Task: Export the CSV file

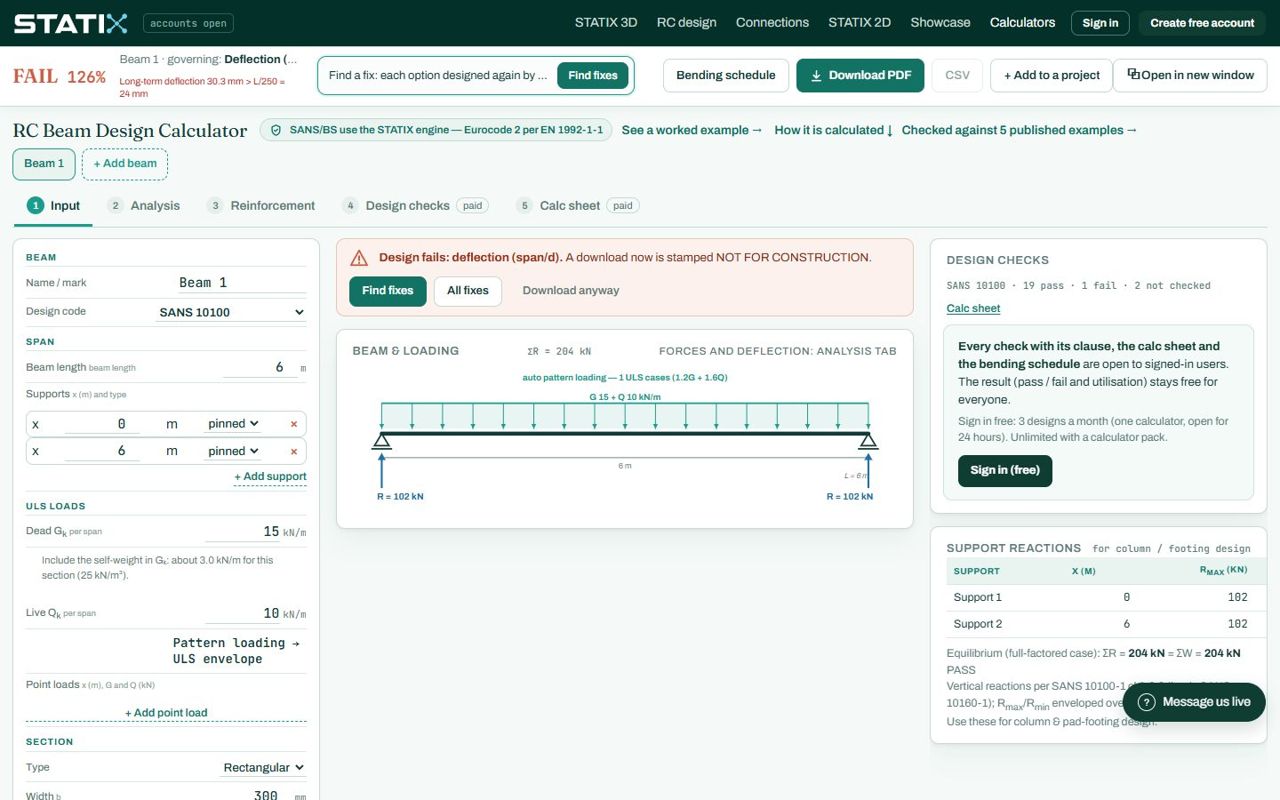Action: pyautogui.click(x=957, y=75)
